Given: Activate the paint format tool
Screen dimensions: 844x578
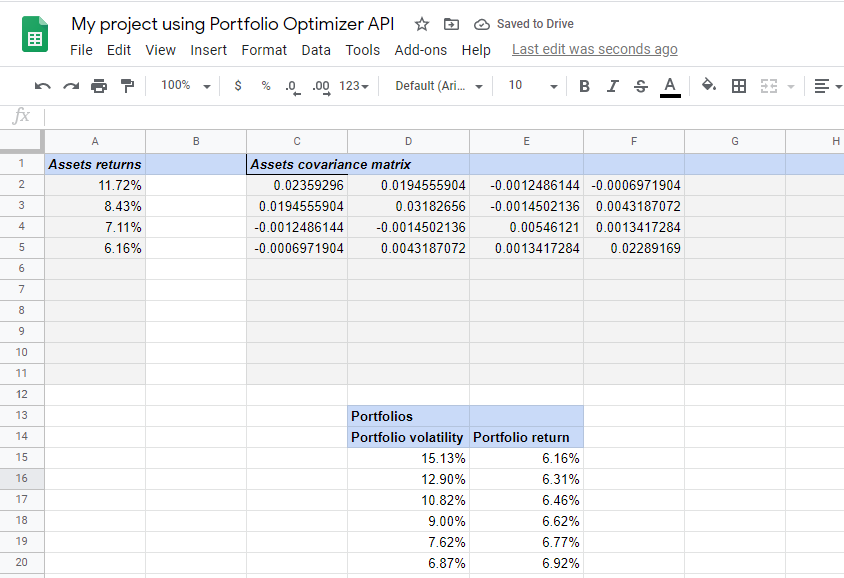Looking at the screenshot, I should pyautogui.click(x=128, y=86).
